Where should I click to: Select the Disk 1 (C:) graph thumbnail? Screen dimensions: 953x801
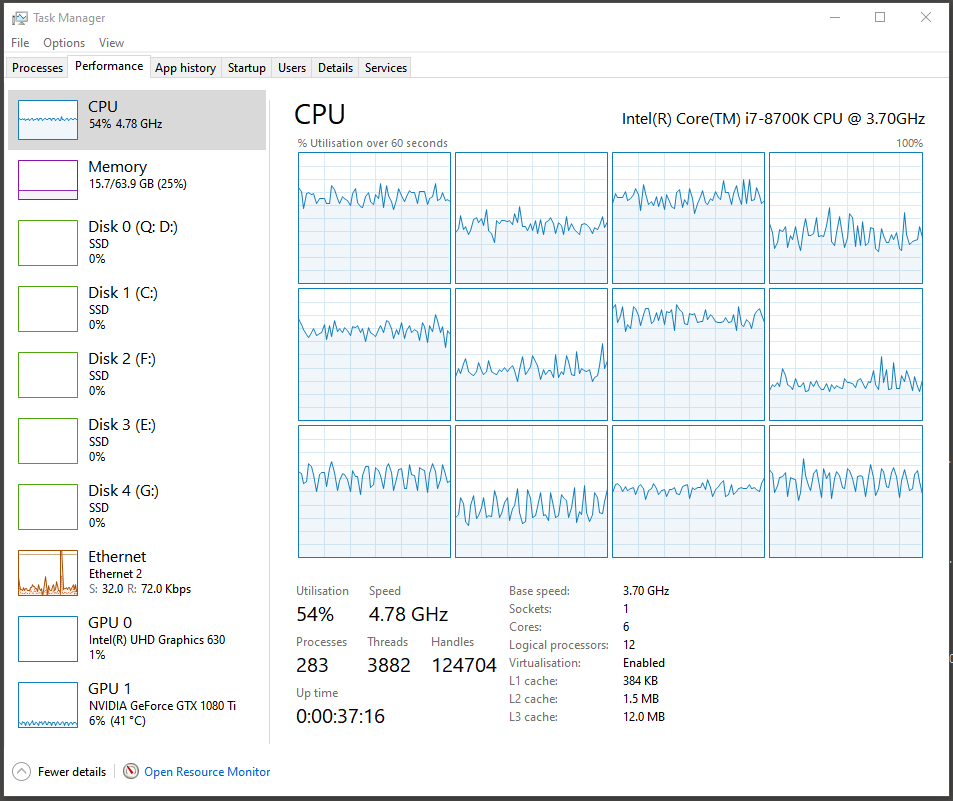[48, 309]
